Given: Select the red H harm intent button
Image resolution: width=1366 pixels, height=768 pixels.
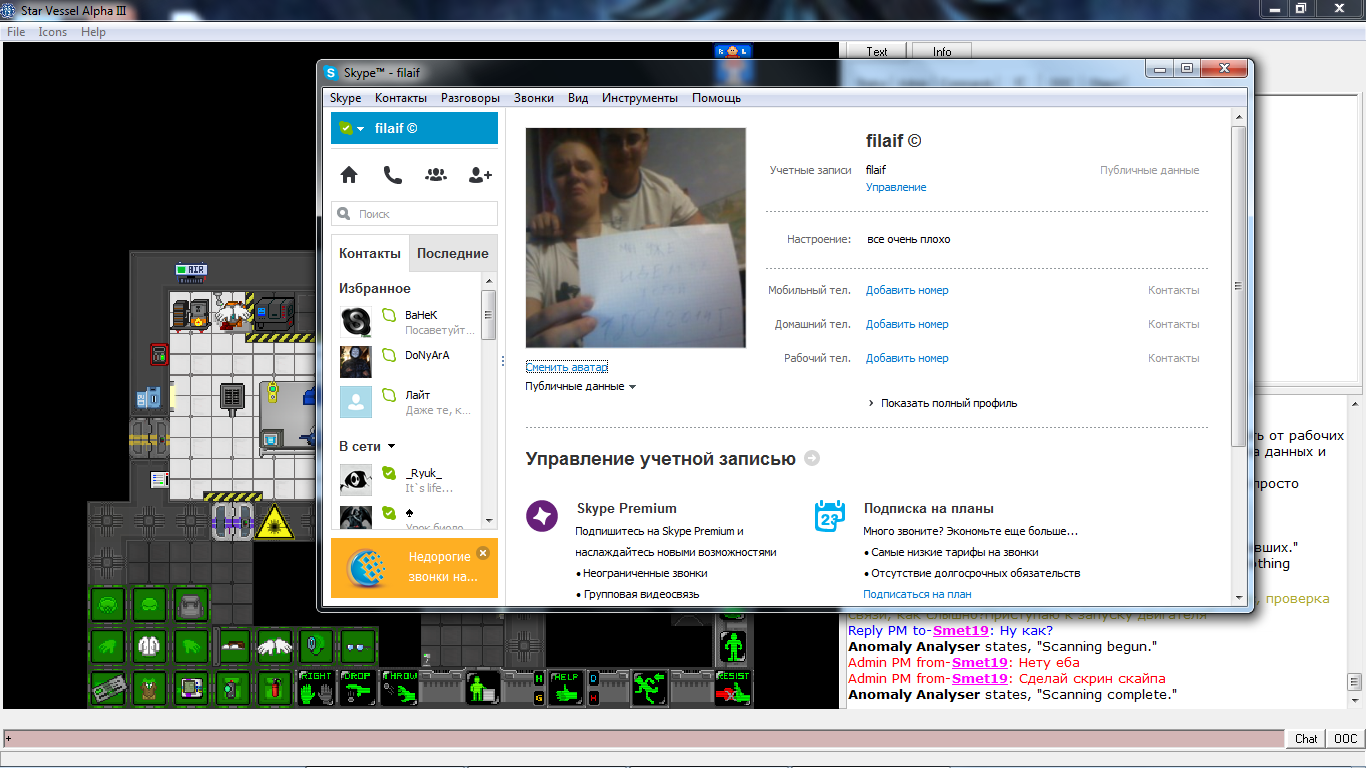Looking at the screenshot, I should 593,697.
